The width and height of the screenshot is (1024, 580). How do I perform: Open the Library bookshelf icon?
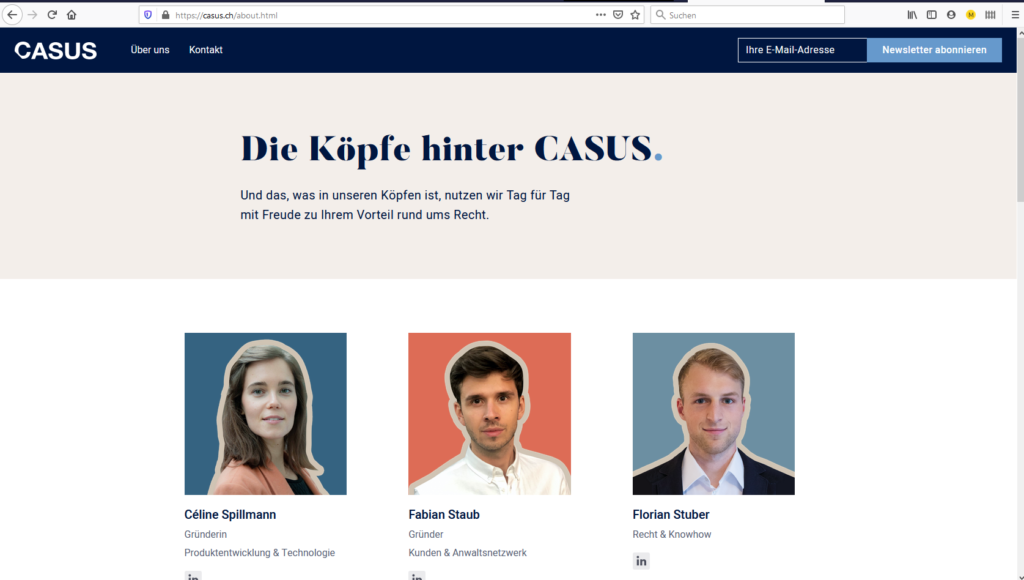tap(912, 14)
